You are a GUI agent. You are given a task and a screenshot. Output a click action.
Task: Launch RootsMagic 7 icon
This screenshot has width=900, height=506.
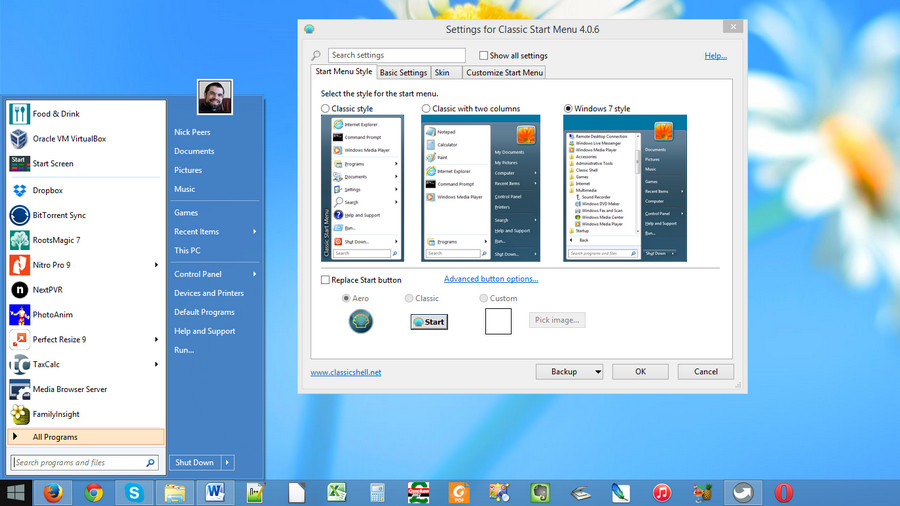point(20,240)
